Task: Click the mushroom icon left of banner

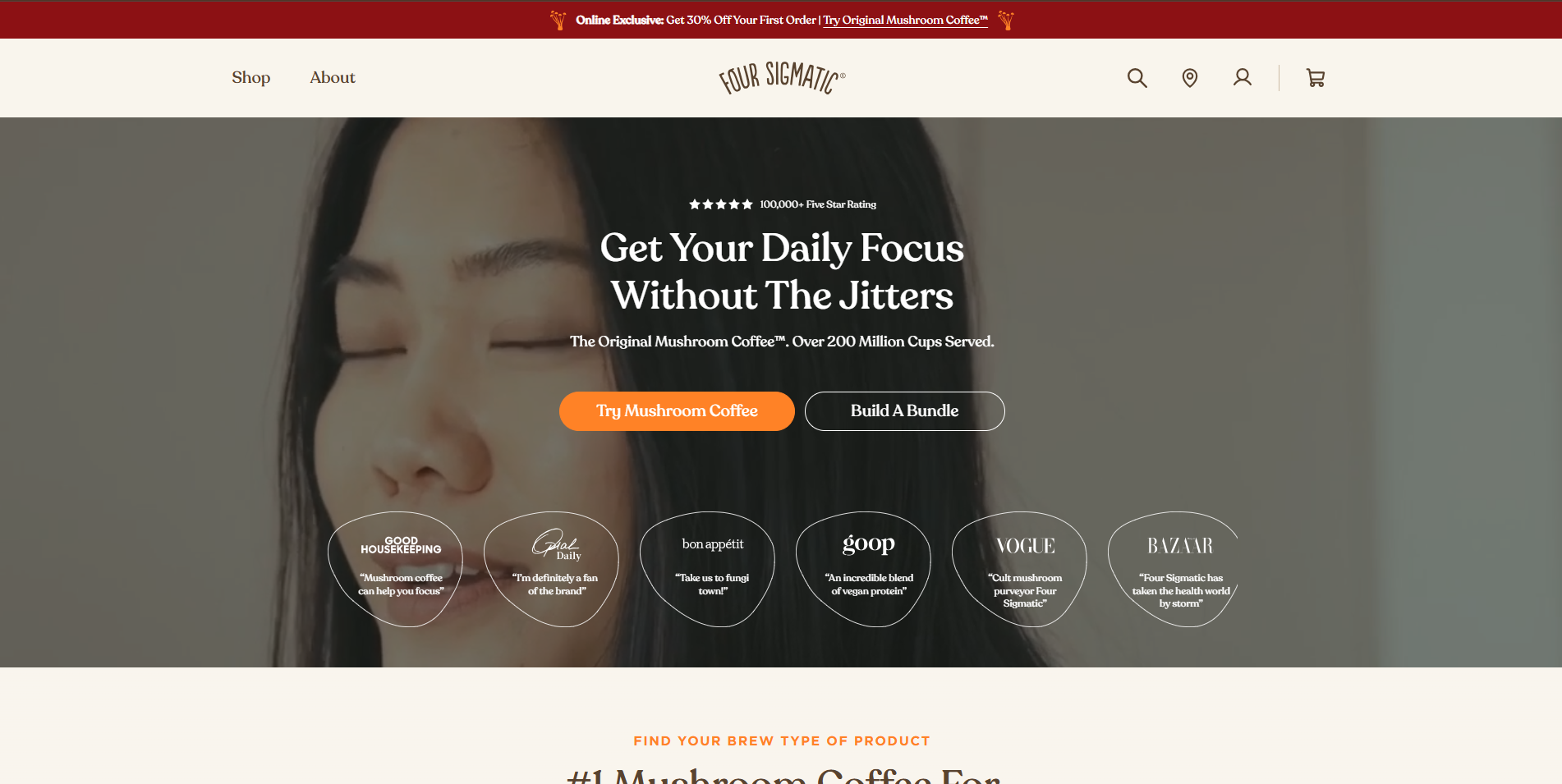Action: click(558, 21)
